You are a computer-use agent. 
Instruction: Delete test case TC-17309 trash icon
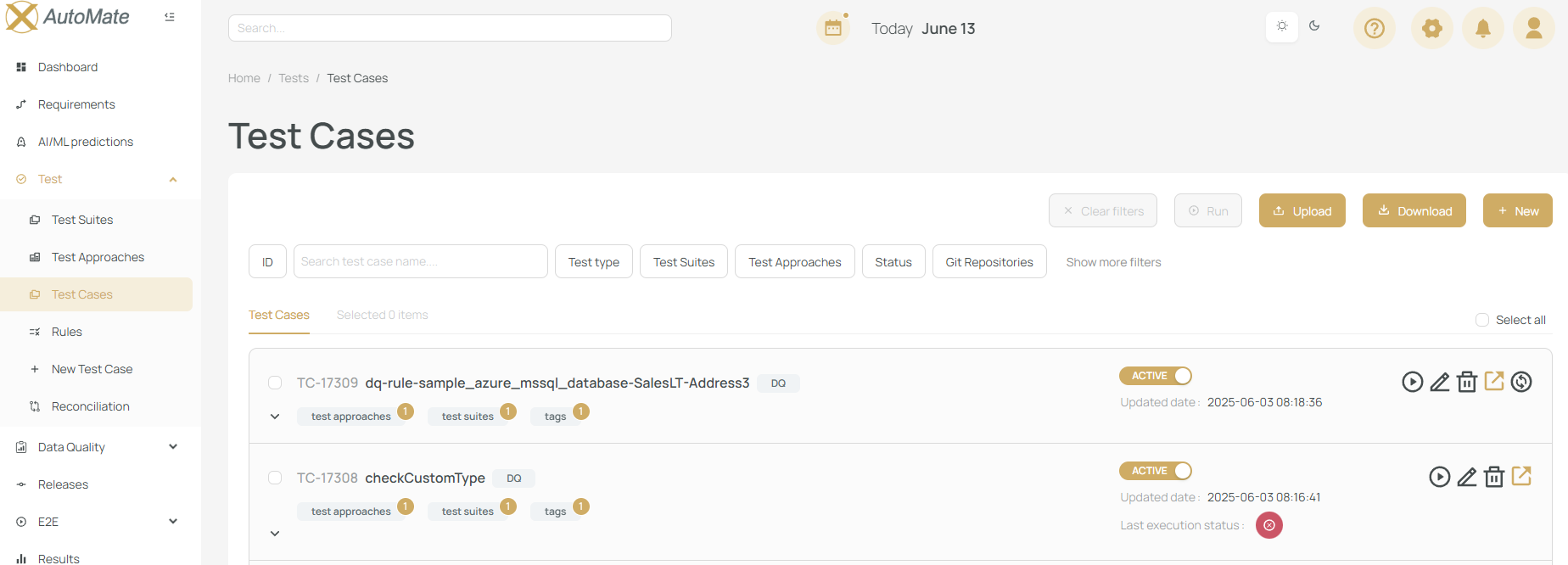[1467, 382]
